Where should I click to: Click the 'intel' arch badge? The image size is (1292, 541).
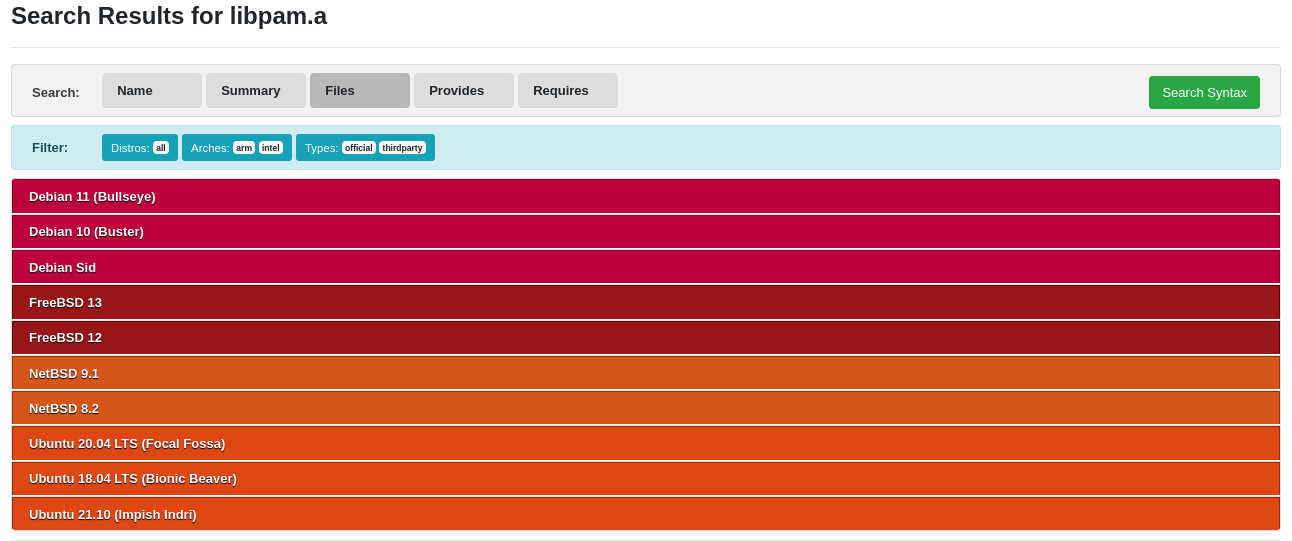271,147
